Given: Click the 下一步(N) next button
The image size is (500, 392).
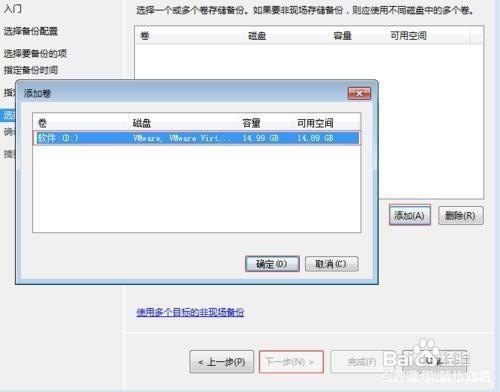Looking at the screenshot, I should tap(291, 362).
